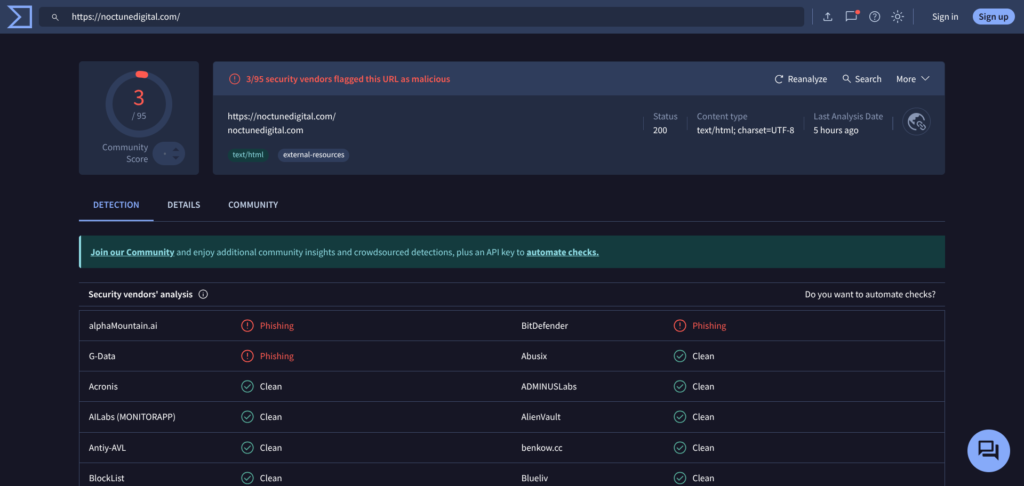Viewport: 1024px width, 486px height.
Task: Click the AILabs (MONITORAPP) Clean checkmark icon
Action: pos(247,417)
